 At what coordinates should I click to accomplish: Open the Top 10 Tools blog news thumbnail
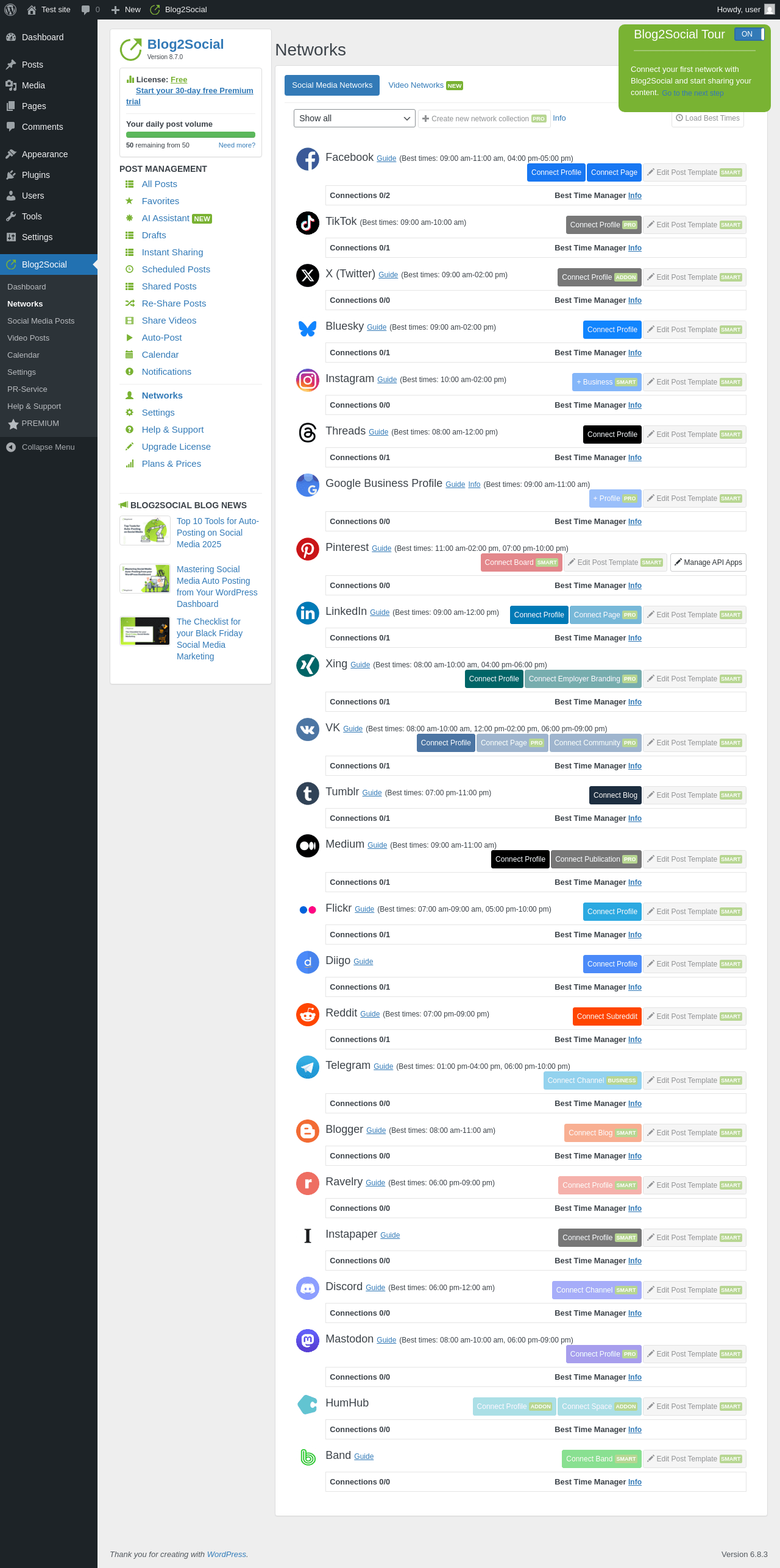(x=145, y=531)
